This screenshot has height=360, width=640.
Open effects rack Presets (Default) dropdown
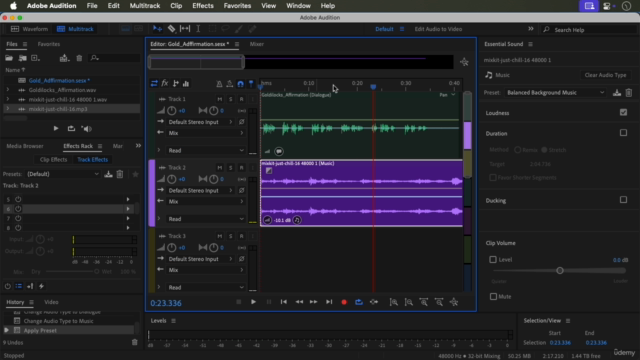click(63, 174)
